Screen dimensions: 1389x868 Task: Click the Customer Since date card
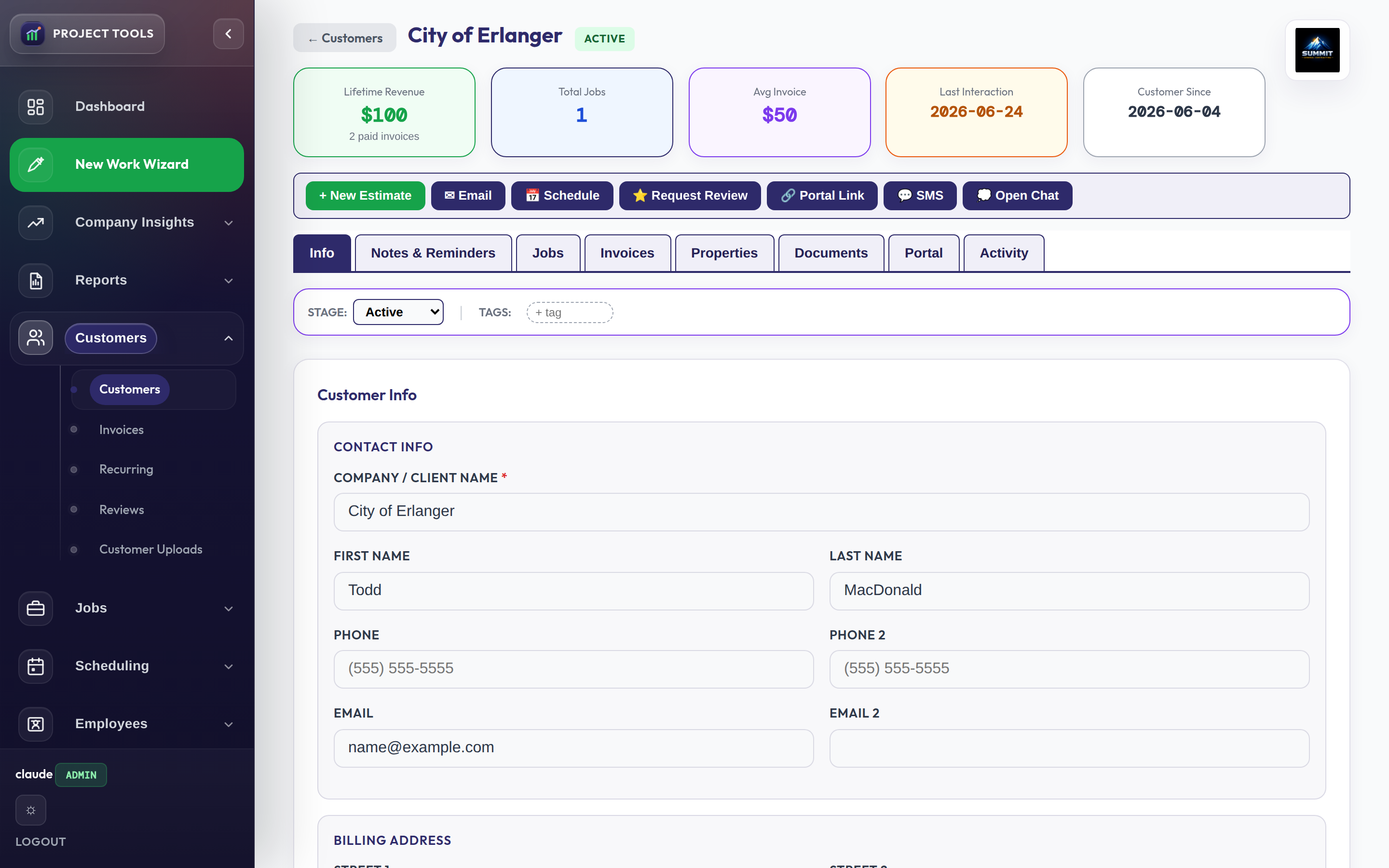[x=1174, y=112]
